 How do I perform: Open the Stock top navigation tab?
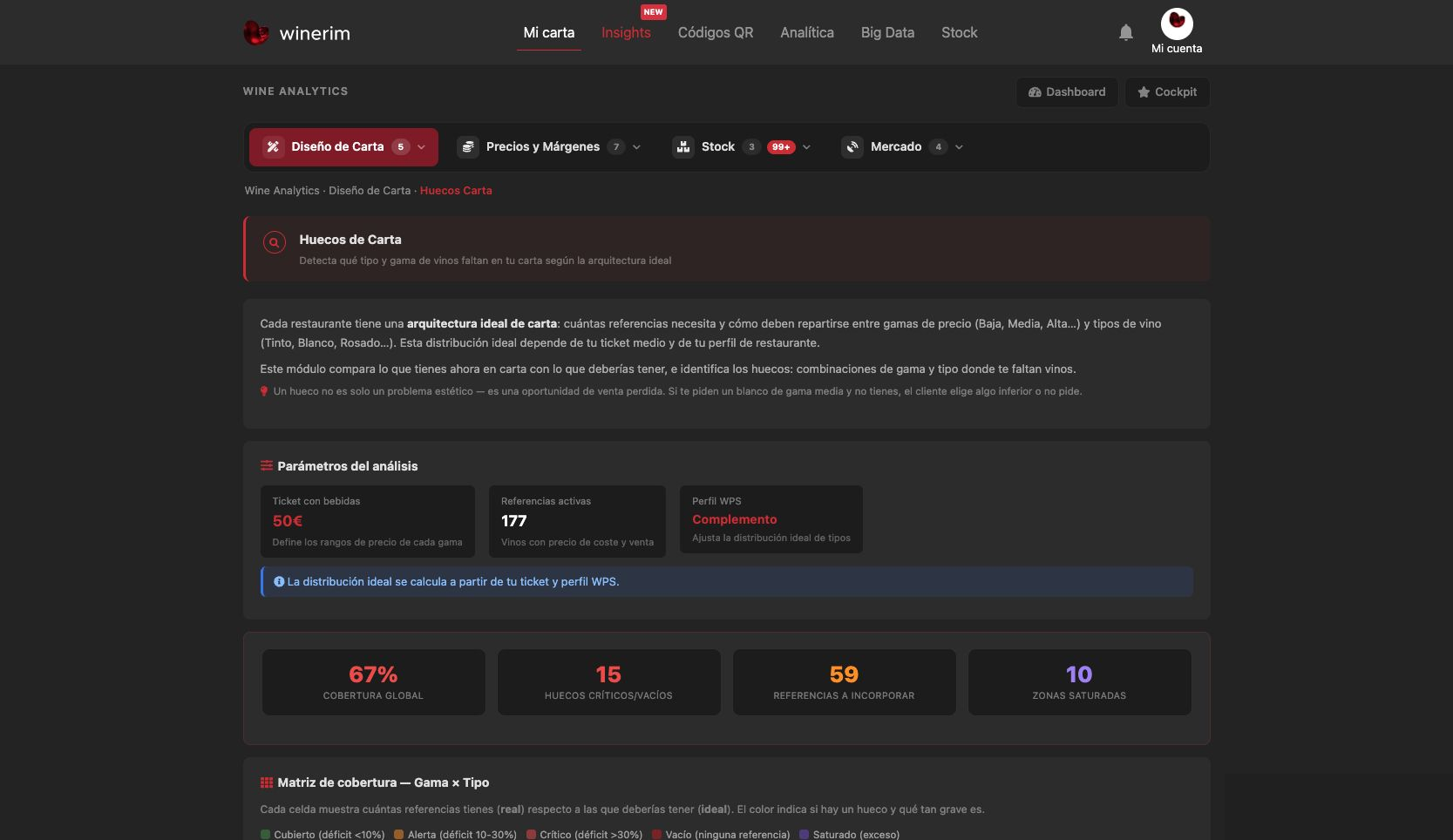(x=960, y=33)
